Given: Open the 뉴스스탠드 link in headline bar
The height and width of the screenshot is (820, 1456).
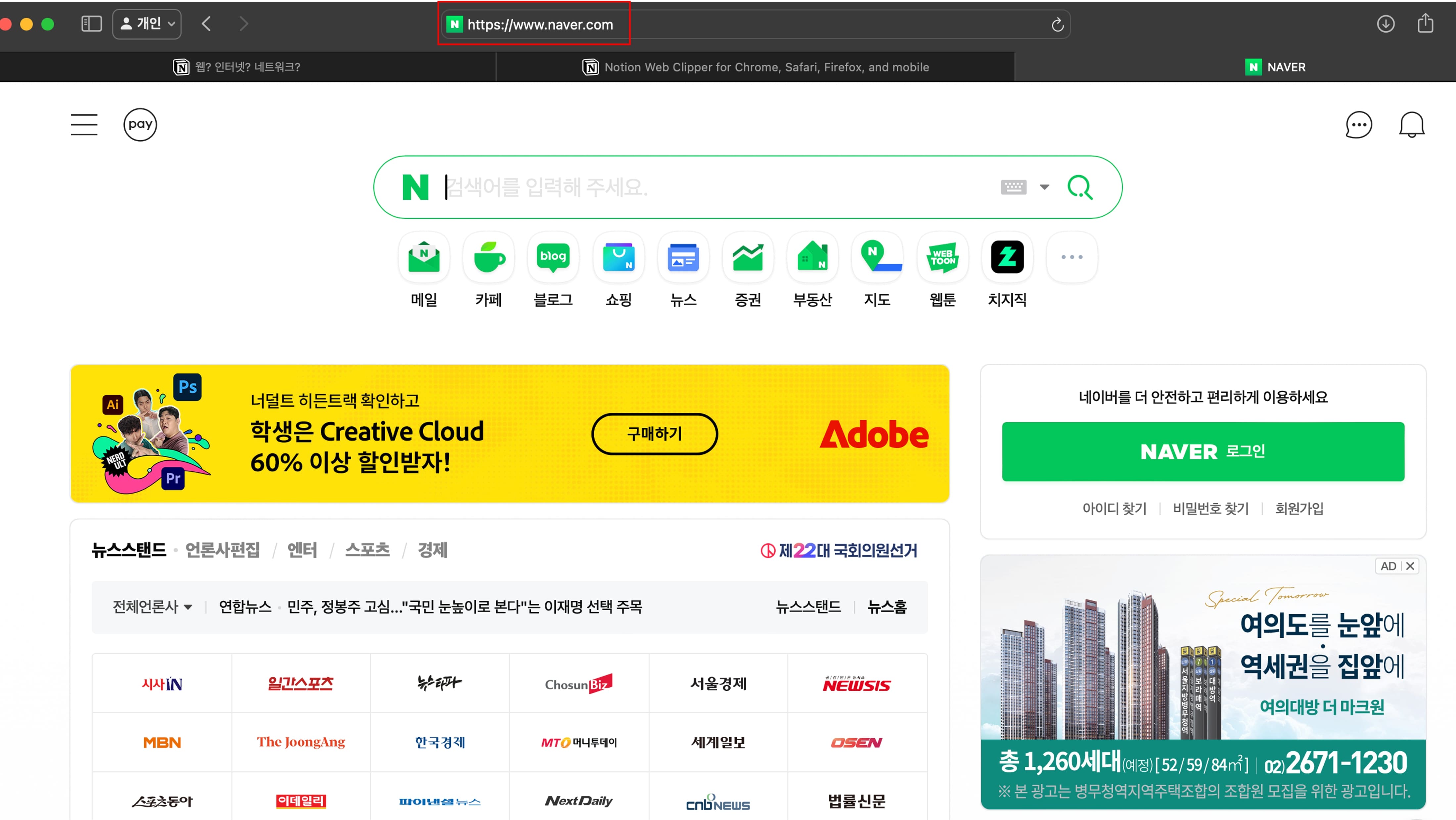Looking at the screenshot, I should [x=808, y=607].
